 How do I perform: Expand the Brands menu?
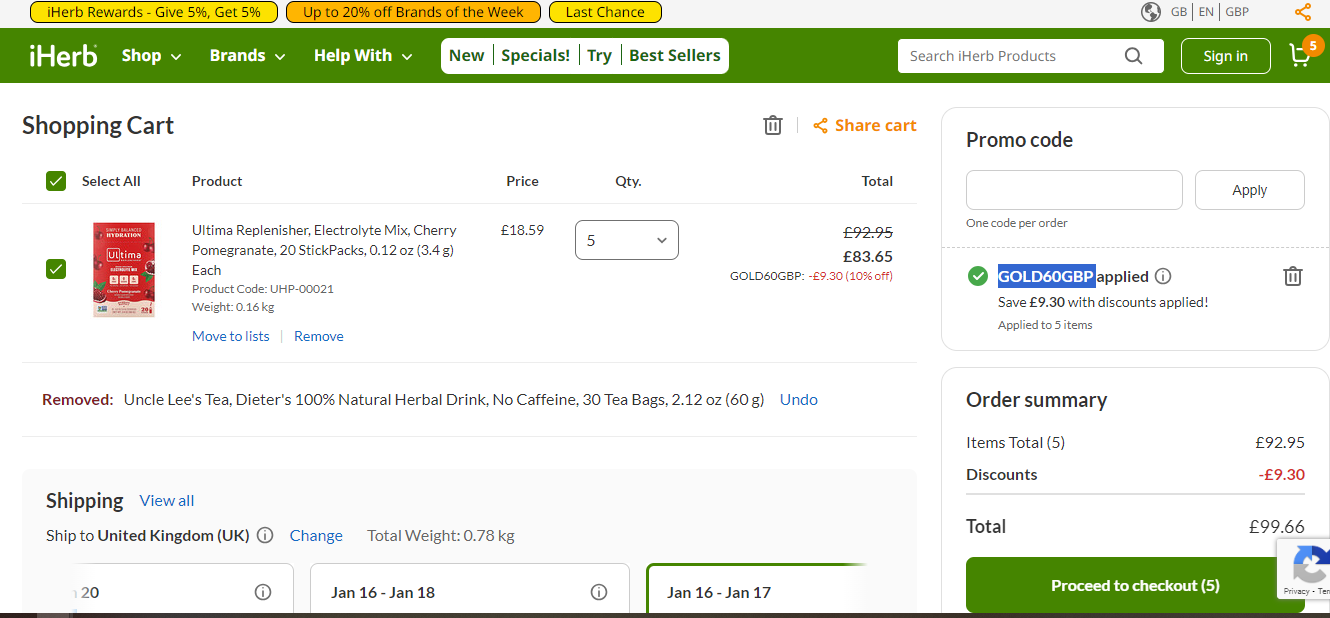[x=248, y=56]
